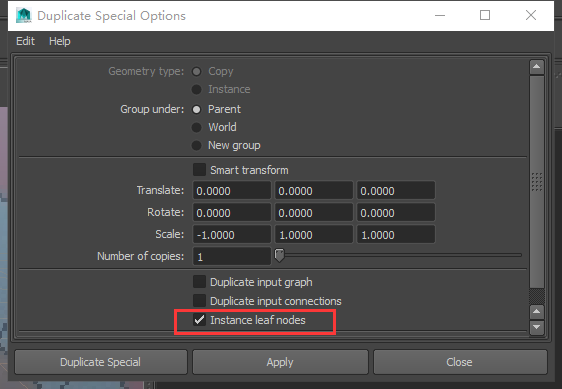Screen dimensions: 562x389
Task: Maximize the Duplicate Special Options window
Action: [485, 15]
